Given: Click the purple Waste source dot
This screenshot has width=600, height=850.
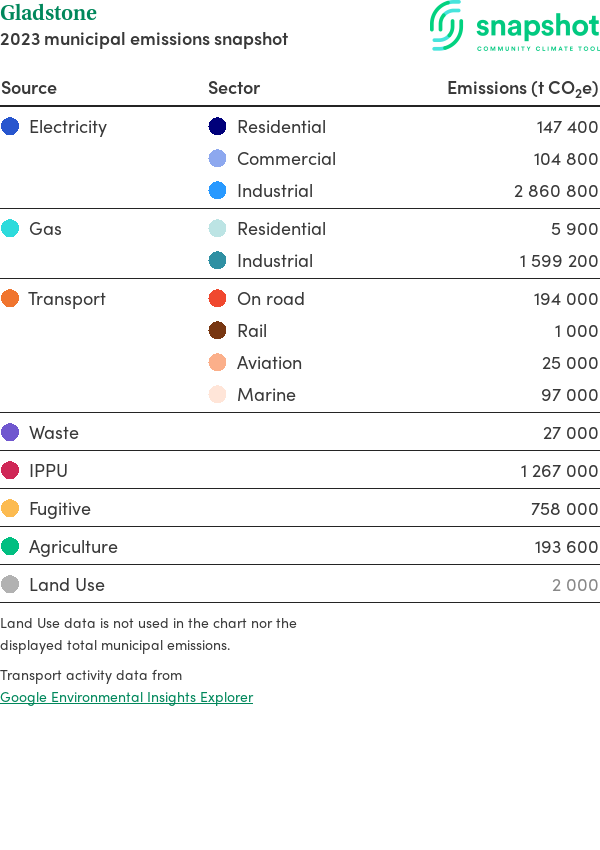Looking at the screenshot, I should [x=10, y=433].
